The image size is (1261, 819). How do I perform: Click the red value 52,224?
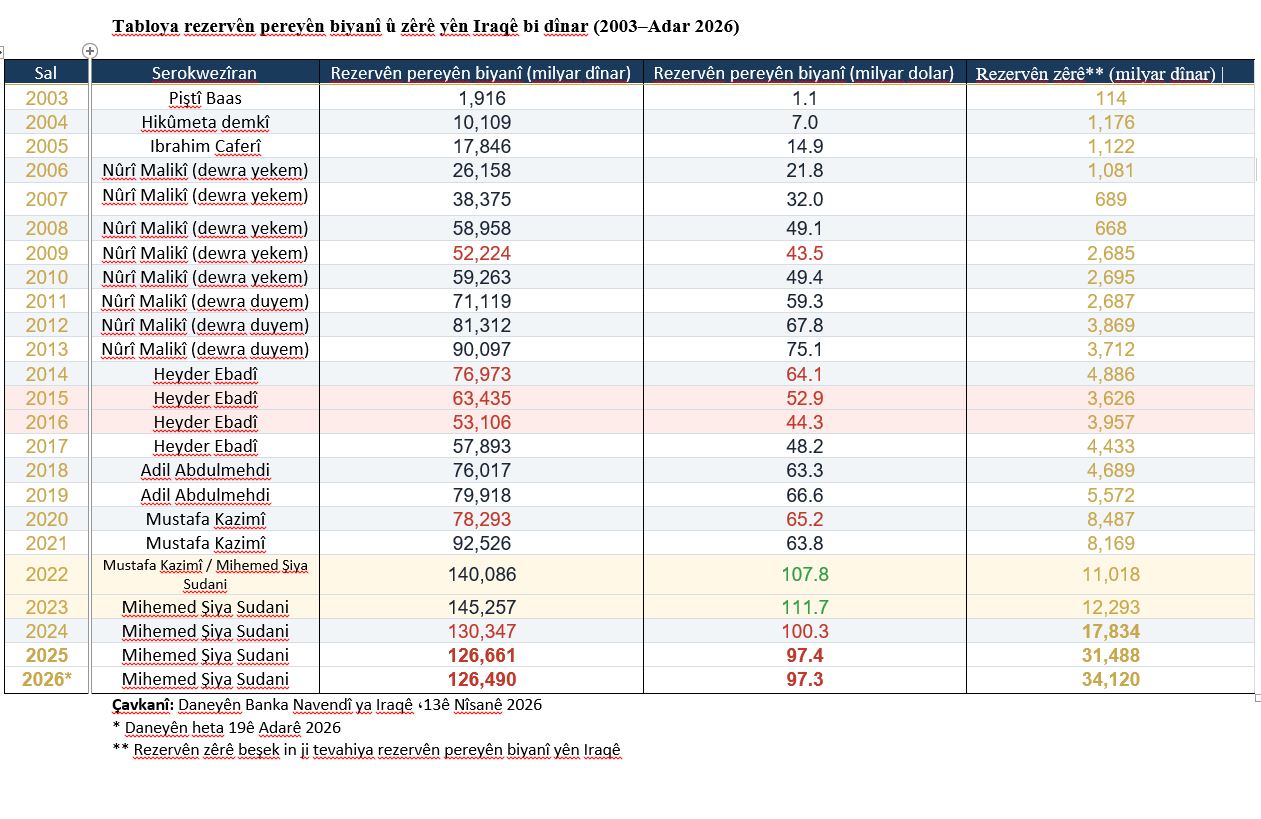click(483, 253)
